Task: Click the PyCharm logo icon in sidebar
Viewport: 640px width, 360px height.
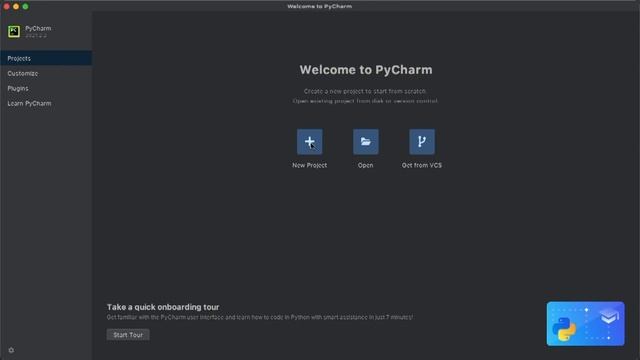Action: pyautogui.click(x=14, y=31)
